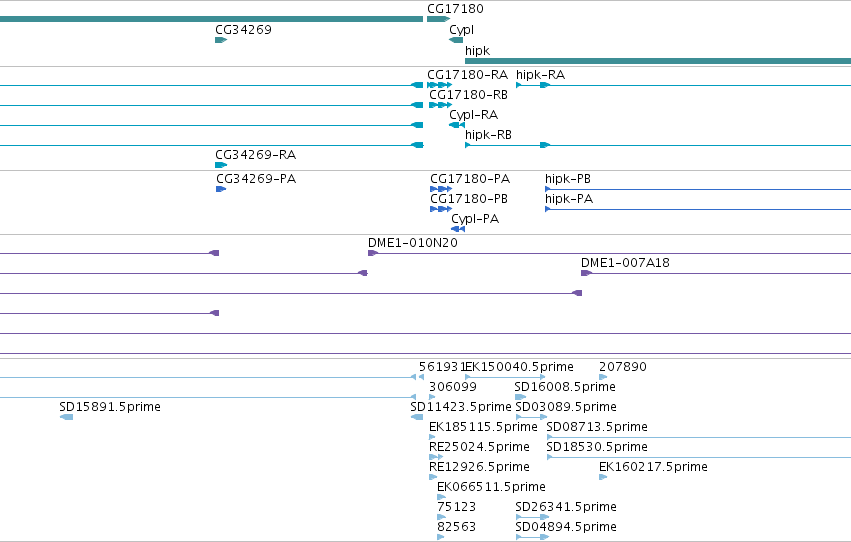Select the DME1-010N20 clone start glyph
This screenshot has height=542, width=851.
[373, 253]
